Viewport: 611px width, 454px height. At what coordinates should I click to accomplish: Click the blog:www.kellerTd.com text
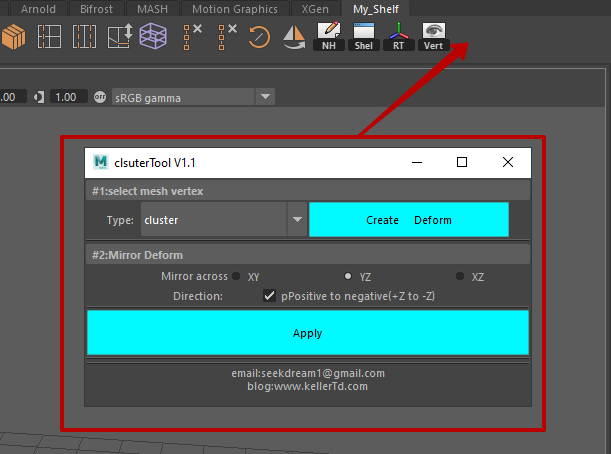coord(307,386)
